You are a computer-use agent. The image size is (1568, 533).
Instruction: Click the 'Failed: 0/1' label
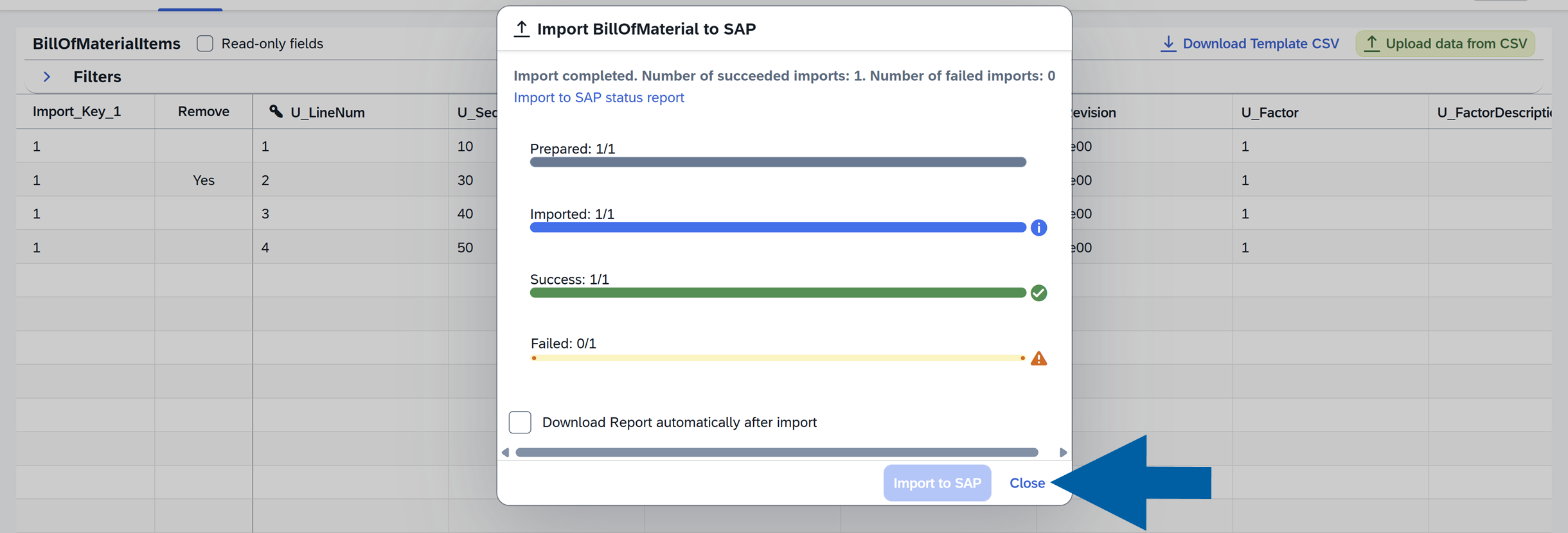(564, 344)
